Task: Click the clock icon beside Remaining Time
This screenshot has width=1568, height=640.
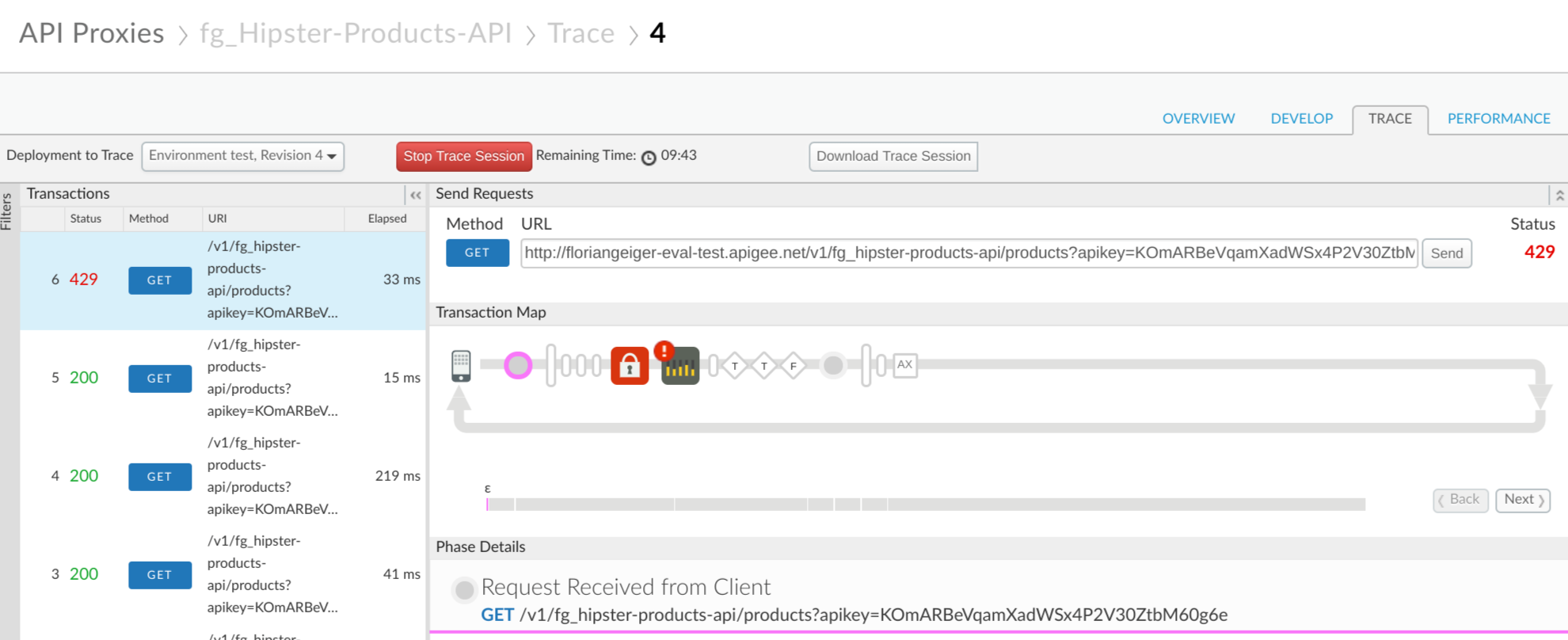Action: click(649, 158)
